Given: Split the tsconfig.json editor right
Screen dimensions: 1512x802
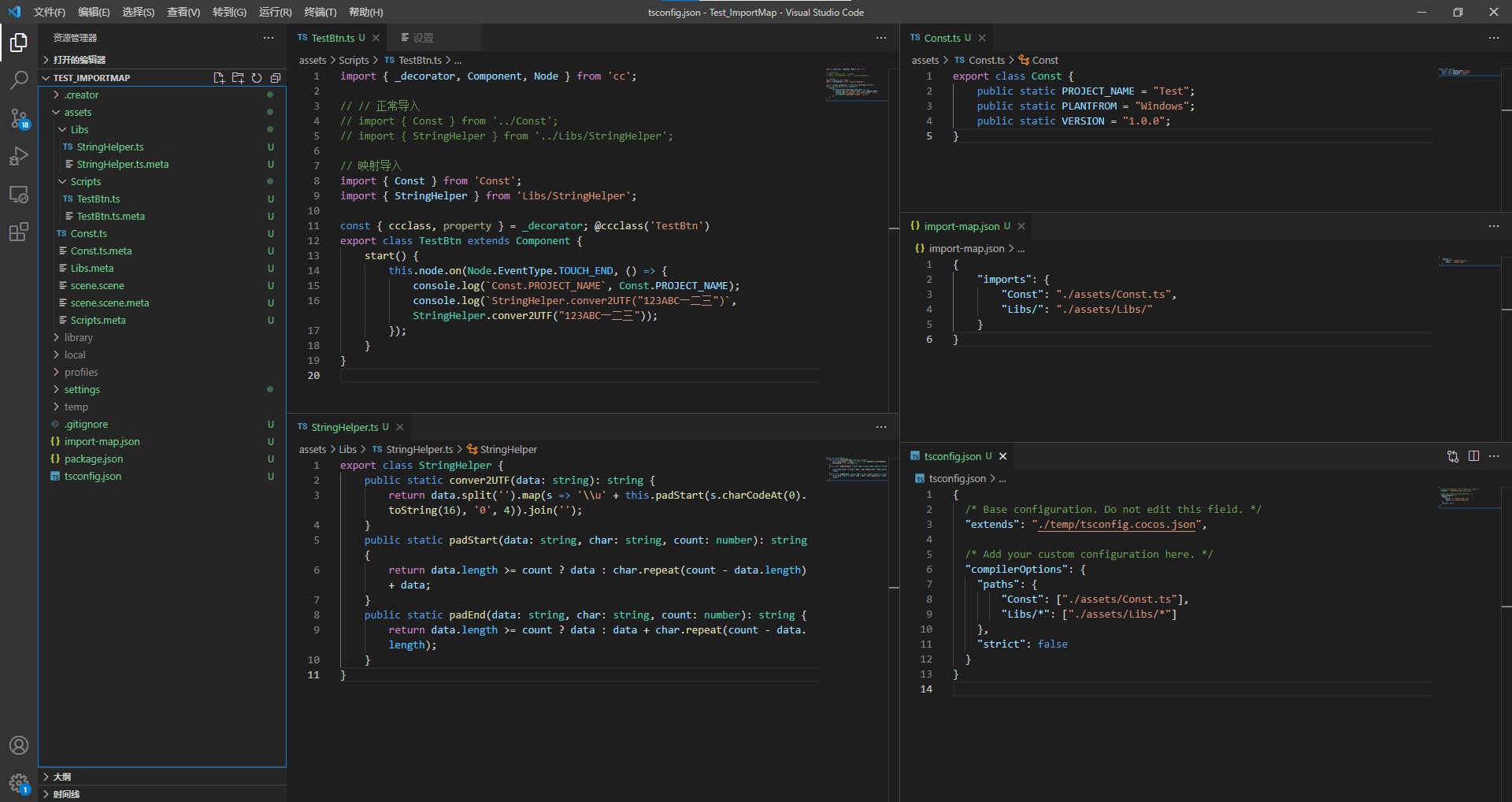Looking at the screenshot, I should [1473, 456].
